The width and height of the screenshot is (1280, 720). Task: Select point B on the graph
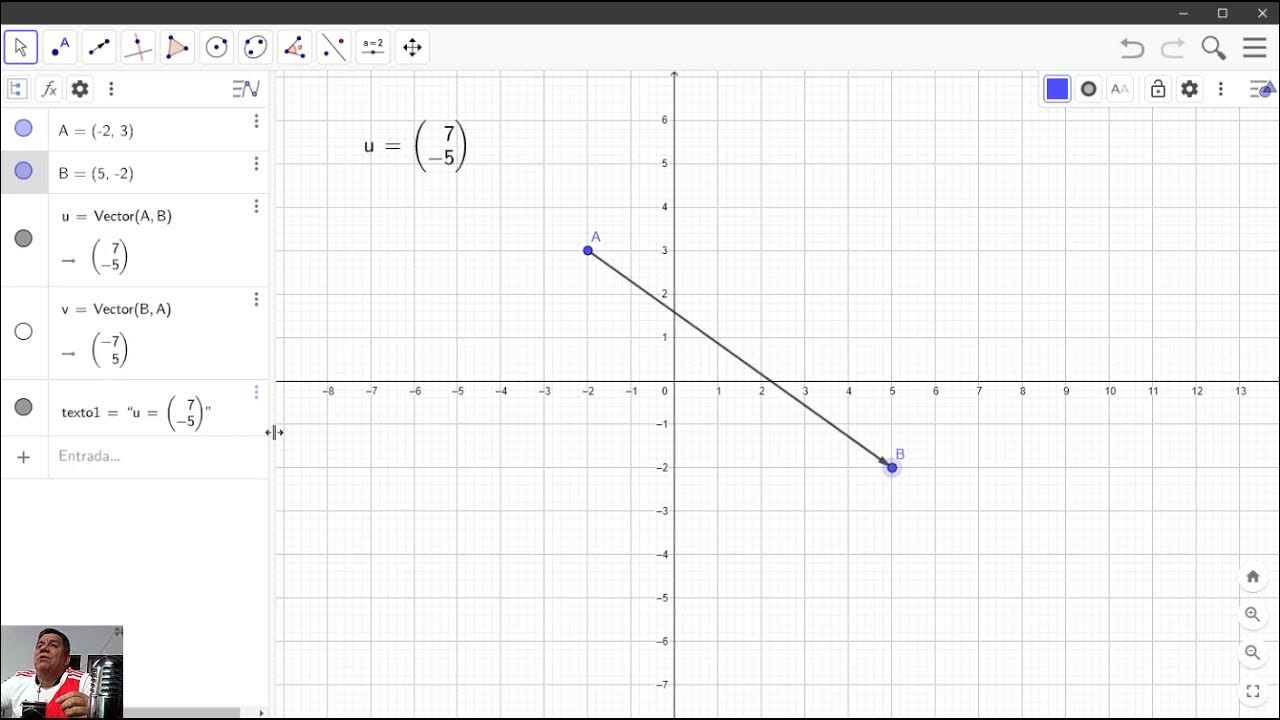tap(892, 467)
